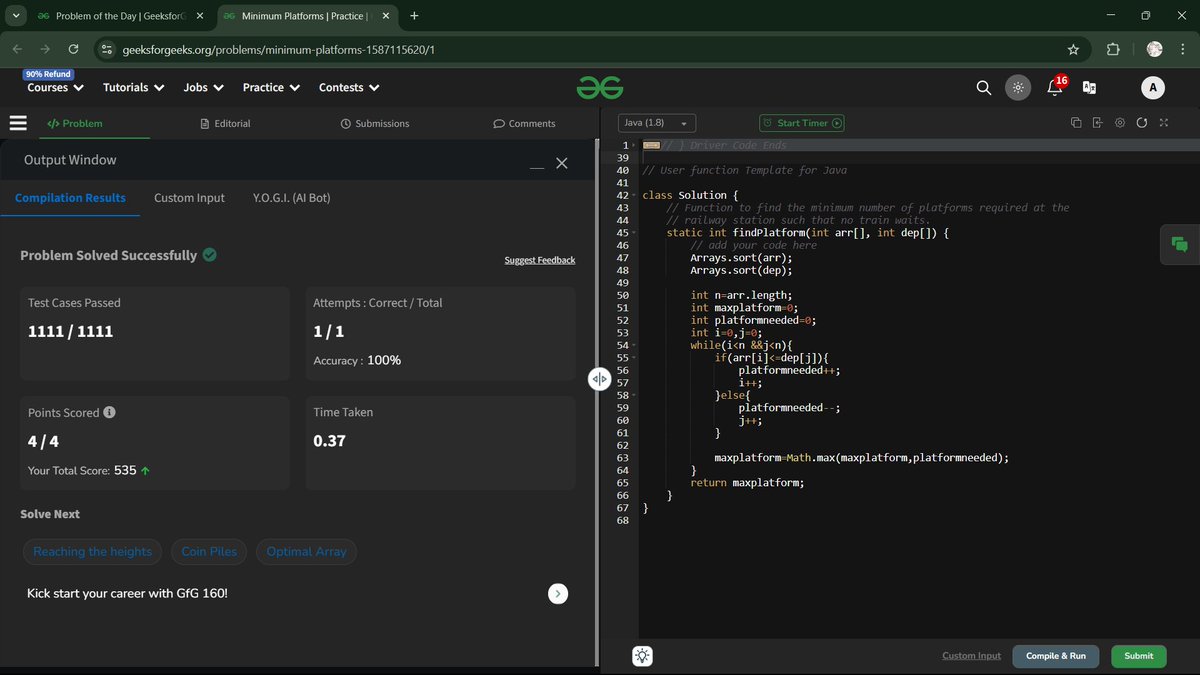
Task: Open Chrome profile avatar icon
Action: (x=1154, y=49)
